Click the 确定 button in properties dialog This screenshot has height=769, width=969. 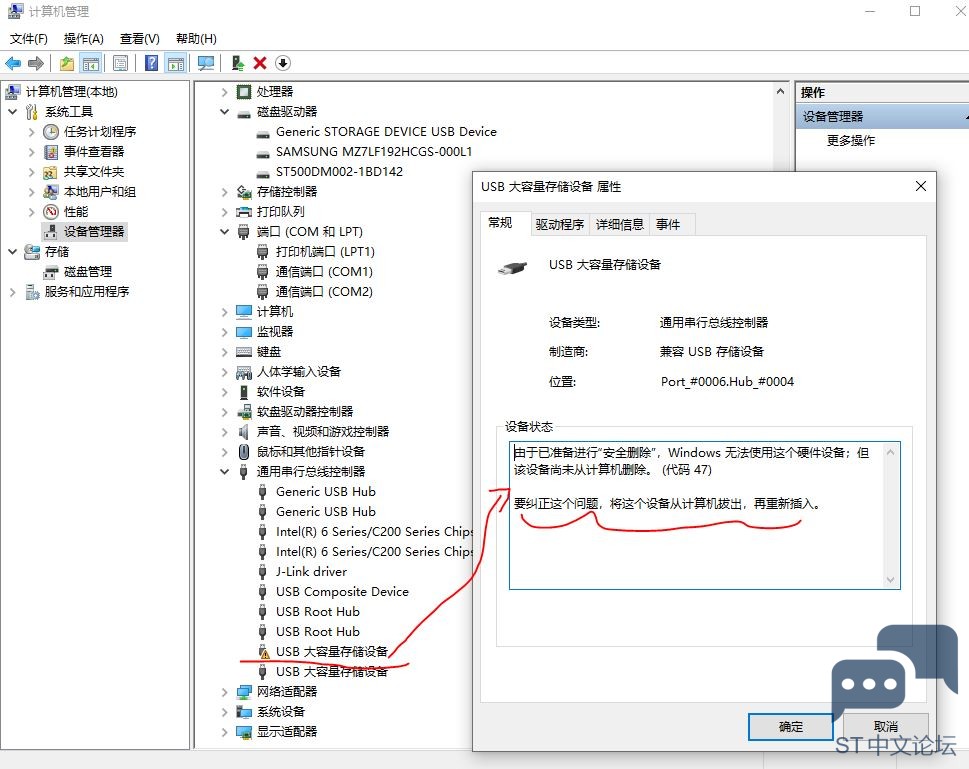[791, 727]
